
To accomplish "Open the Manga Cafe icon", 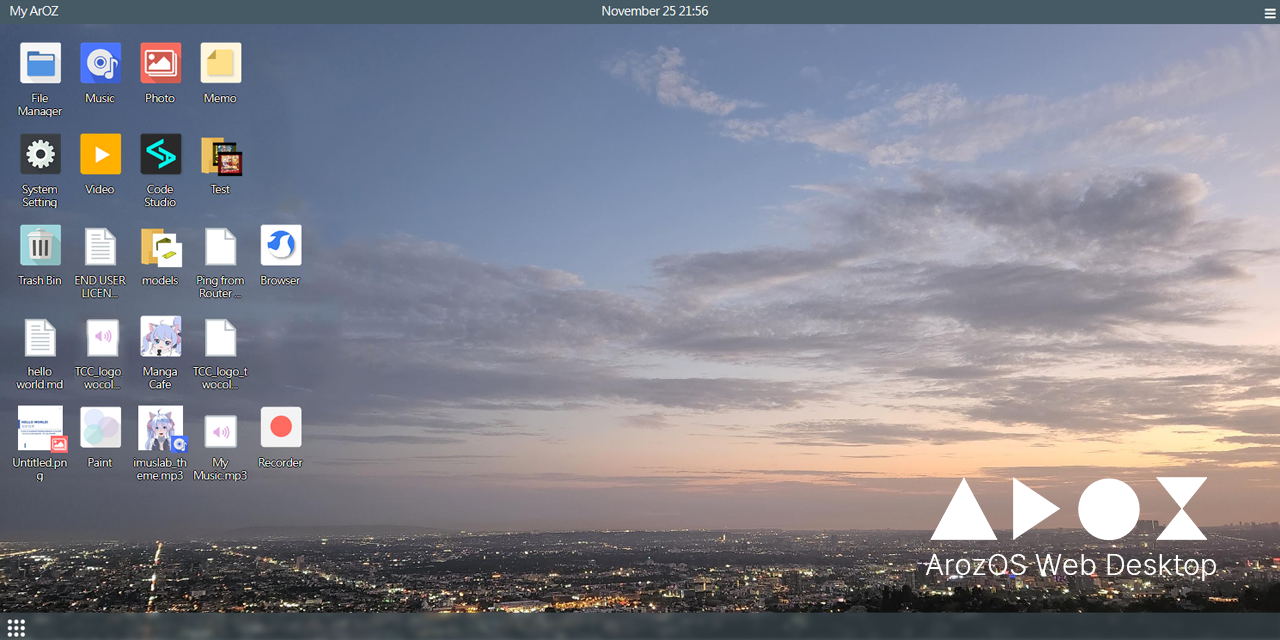I will pyautogui.click(x=160, y=337).
